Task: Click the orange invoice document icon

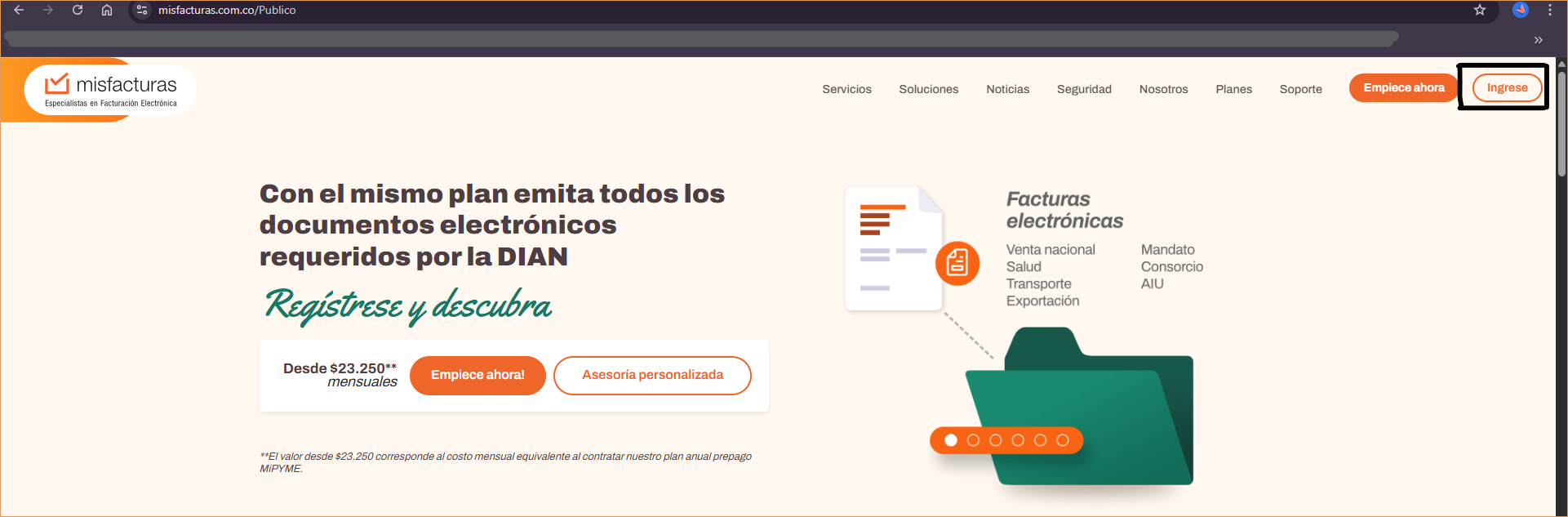Action: [957, 263]
